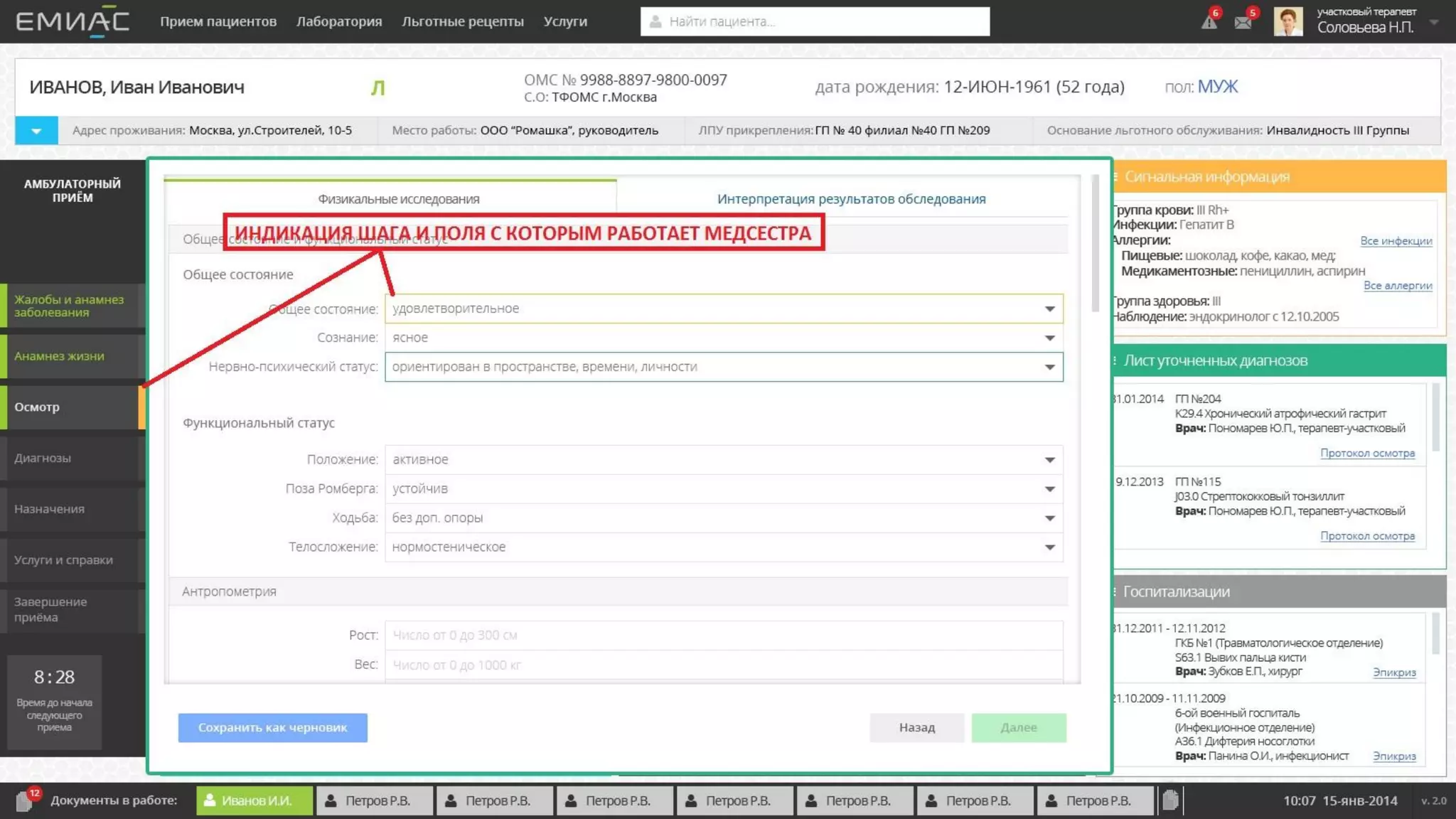Click Сохранить как черновик button

(x=272, y=727)
